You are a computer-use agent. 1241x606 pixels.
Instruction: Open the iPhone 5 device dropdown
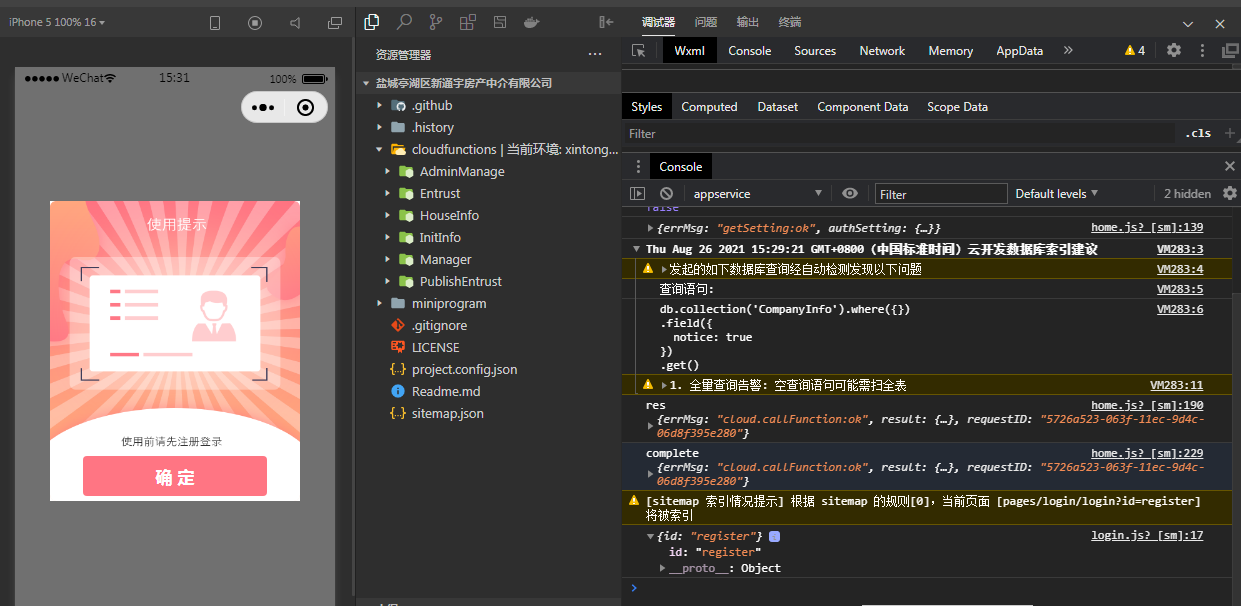click(x=57, y=22)
